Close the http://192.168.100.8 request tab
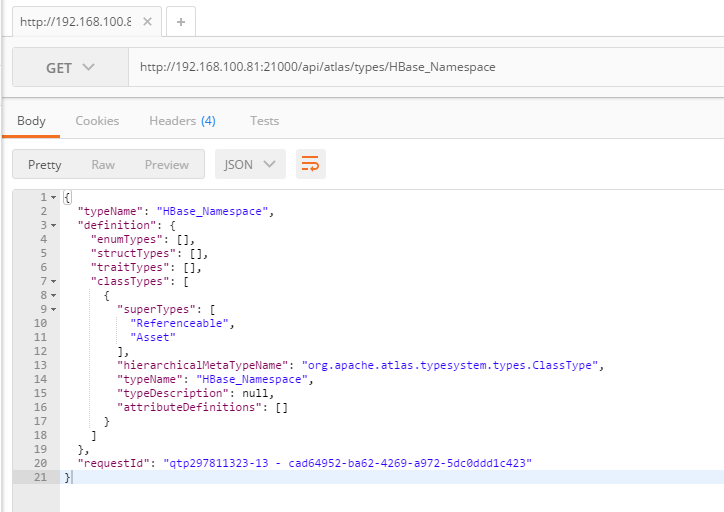This screenshot has height=512, width=724. tap(147, 22)
